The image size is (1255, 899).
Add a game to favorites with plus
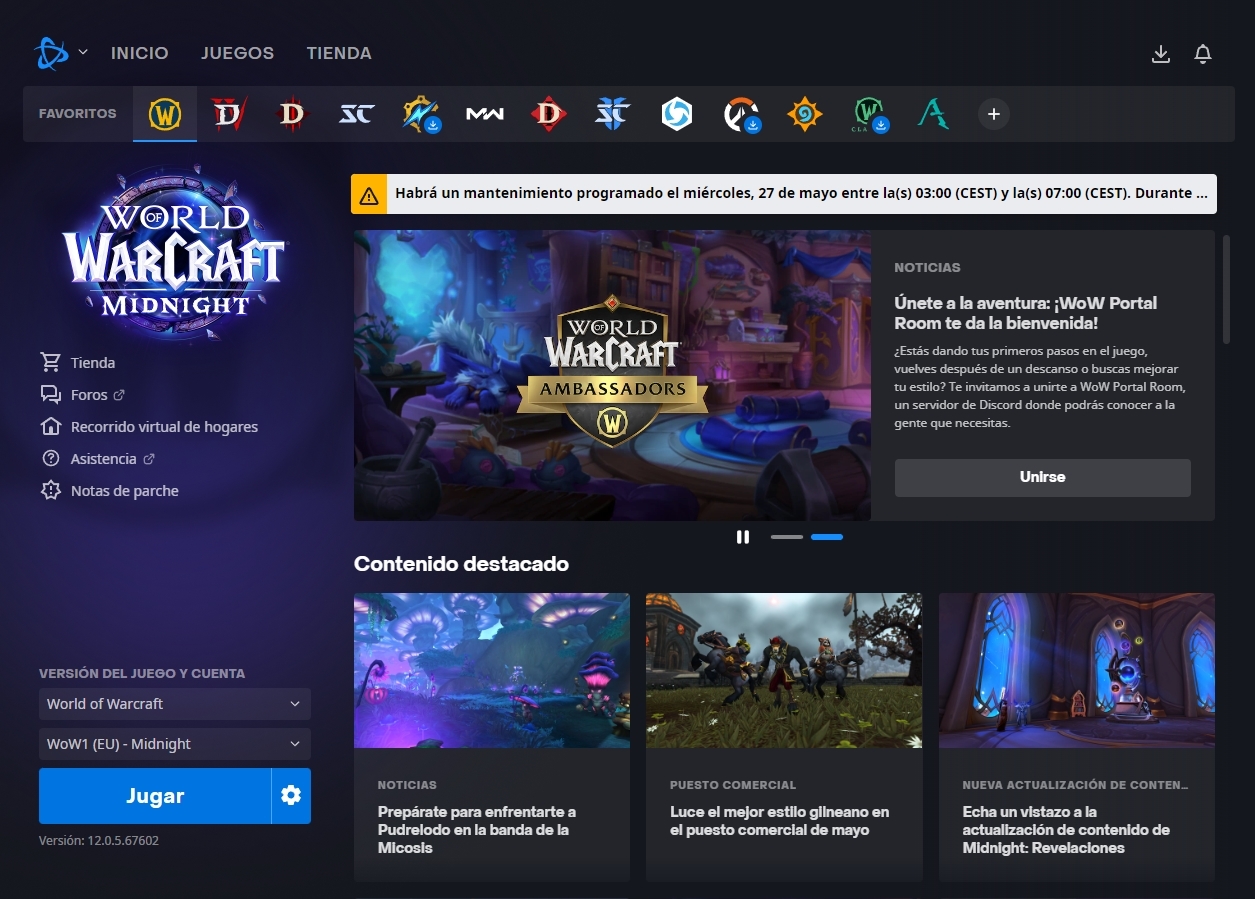(x=993, y=114)
